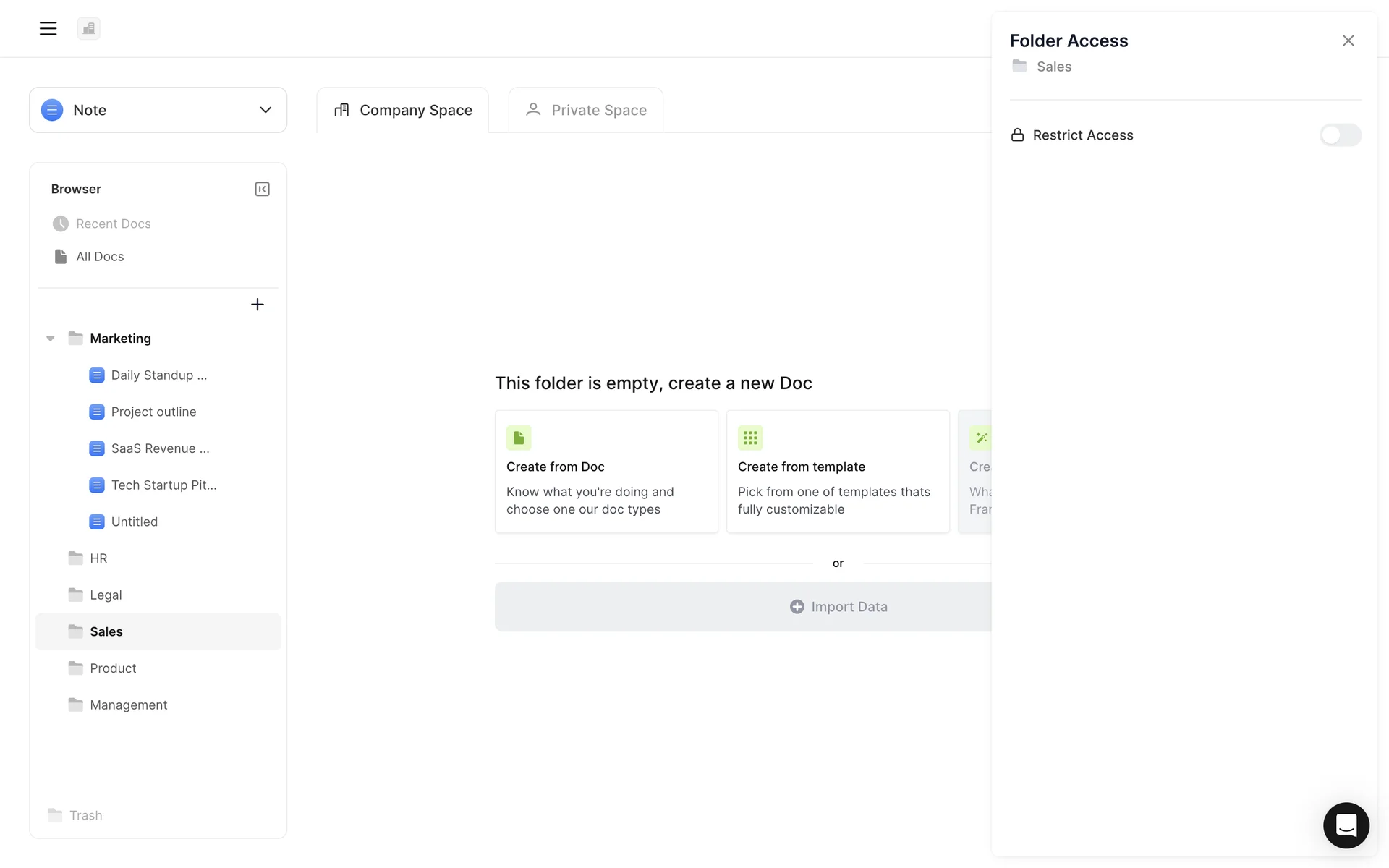Open the hamburger main menu

[x=48, y=29]
